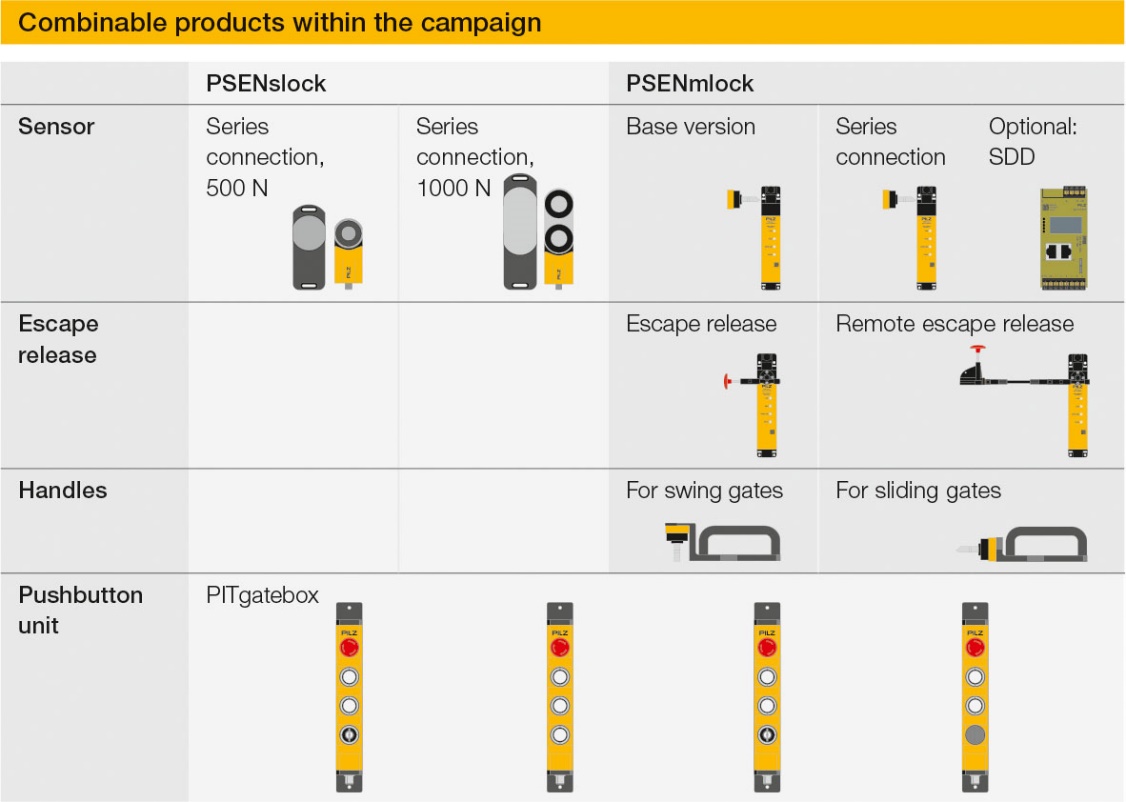This screenshot has height=802, width=1126.
Task: Select the Escape release row label
Action: click(x=58, y=339)
